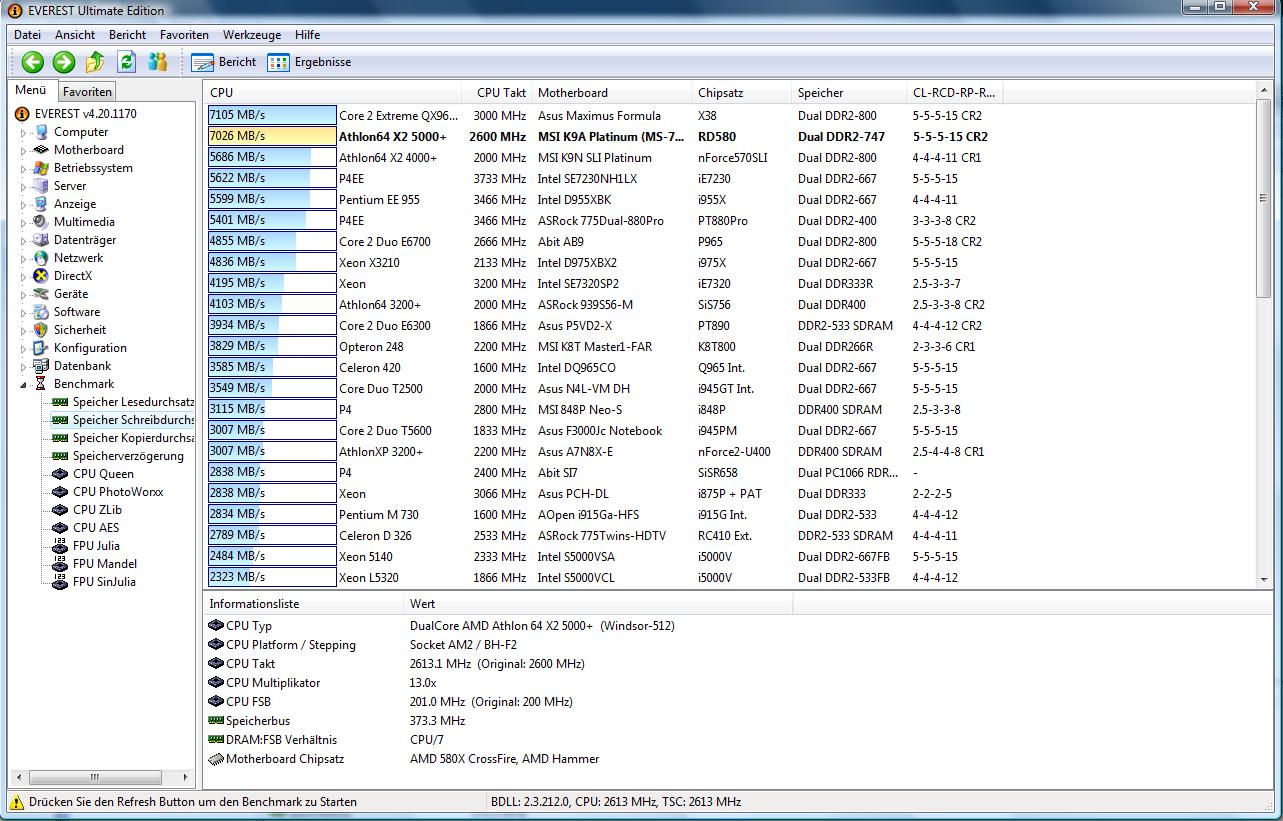Open the Datei menu
This screenshot has height=821, width=1283.
(x=28, y=35)
